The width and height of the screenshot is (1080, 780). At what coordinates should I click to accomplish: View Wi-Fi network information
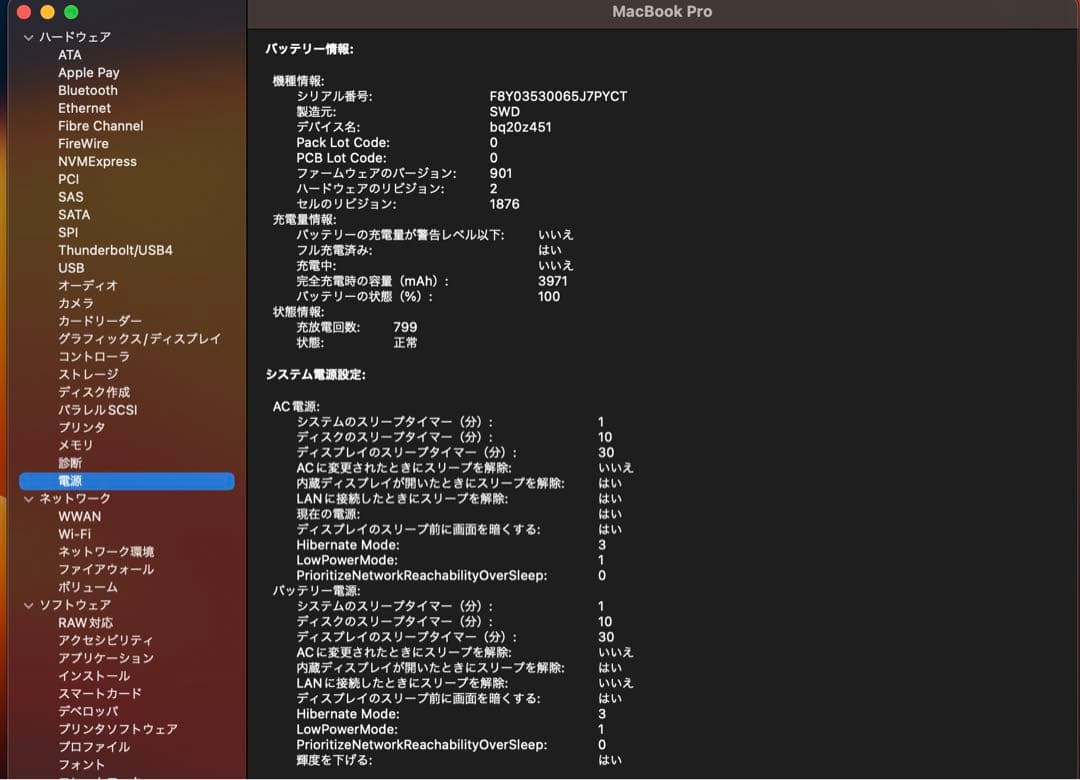pos(76,533)
